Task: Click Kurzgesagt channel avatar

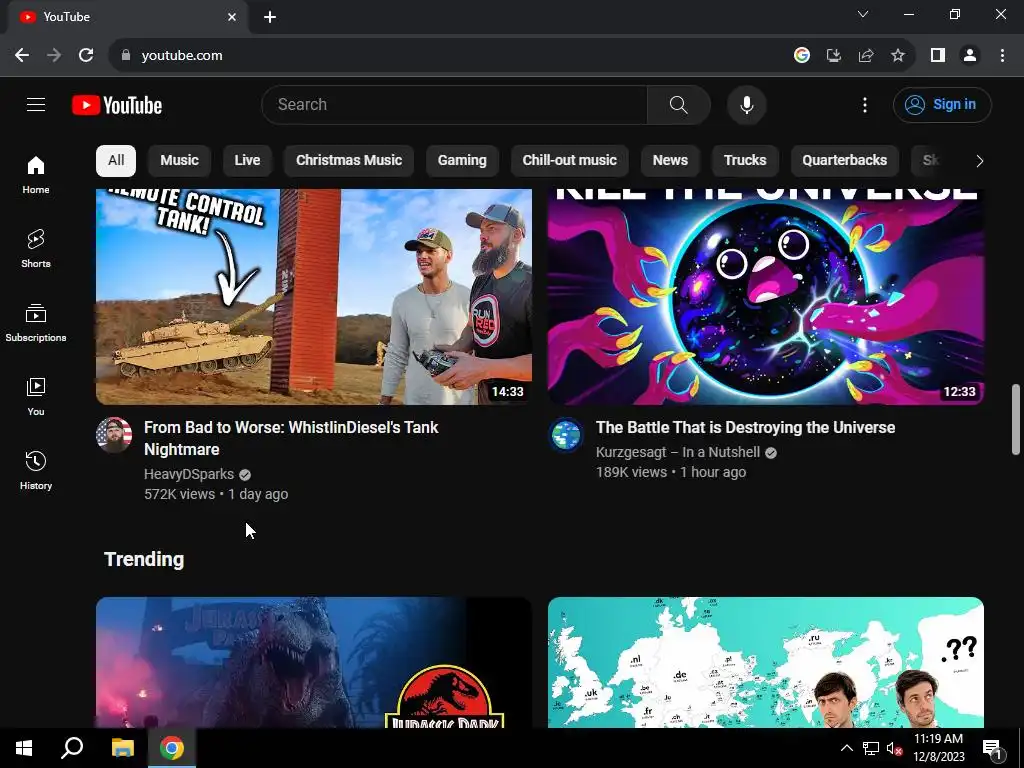Action: pos(566,435)
